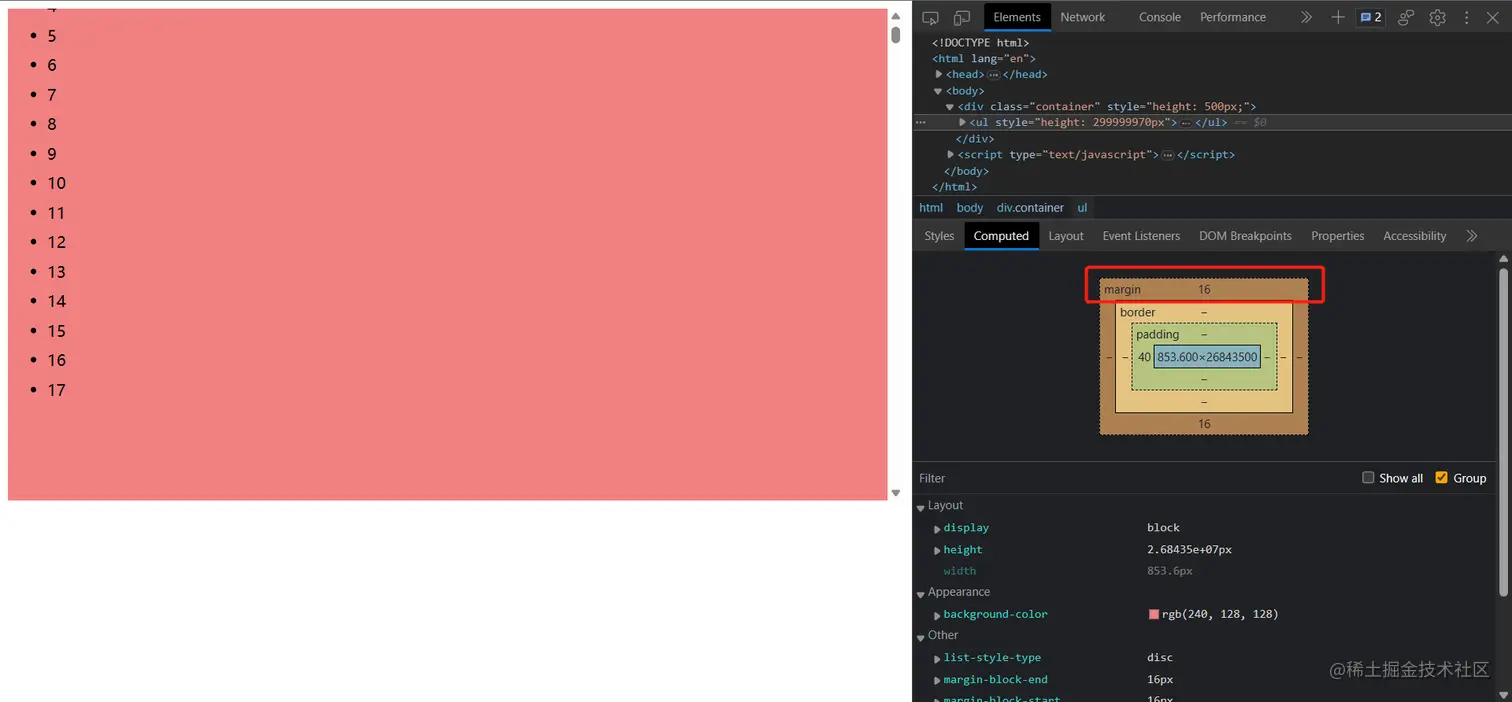Switch to the Elements tab
Image resolution: width=1512 pixels, height=702 pixels.
tap(1017, 17)
